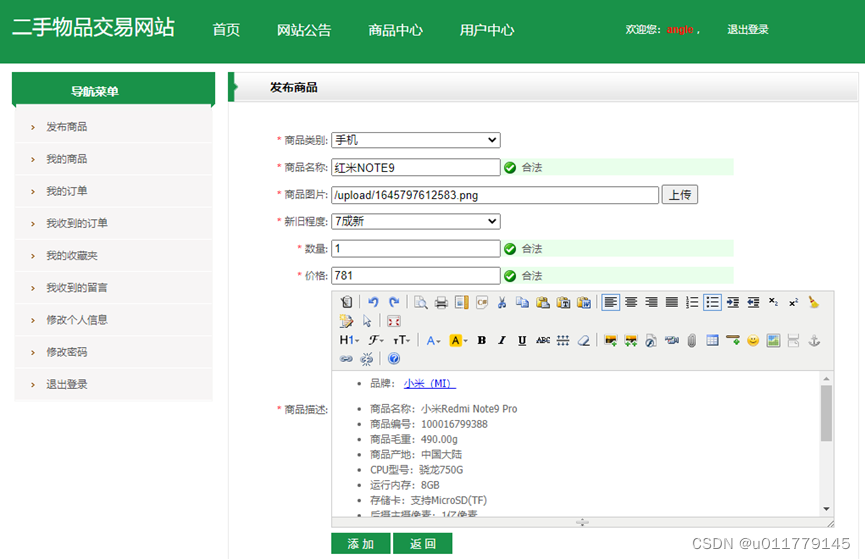
Task: Toggle underline formatting
Action: [x=522, y=340]
